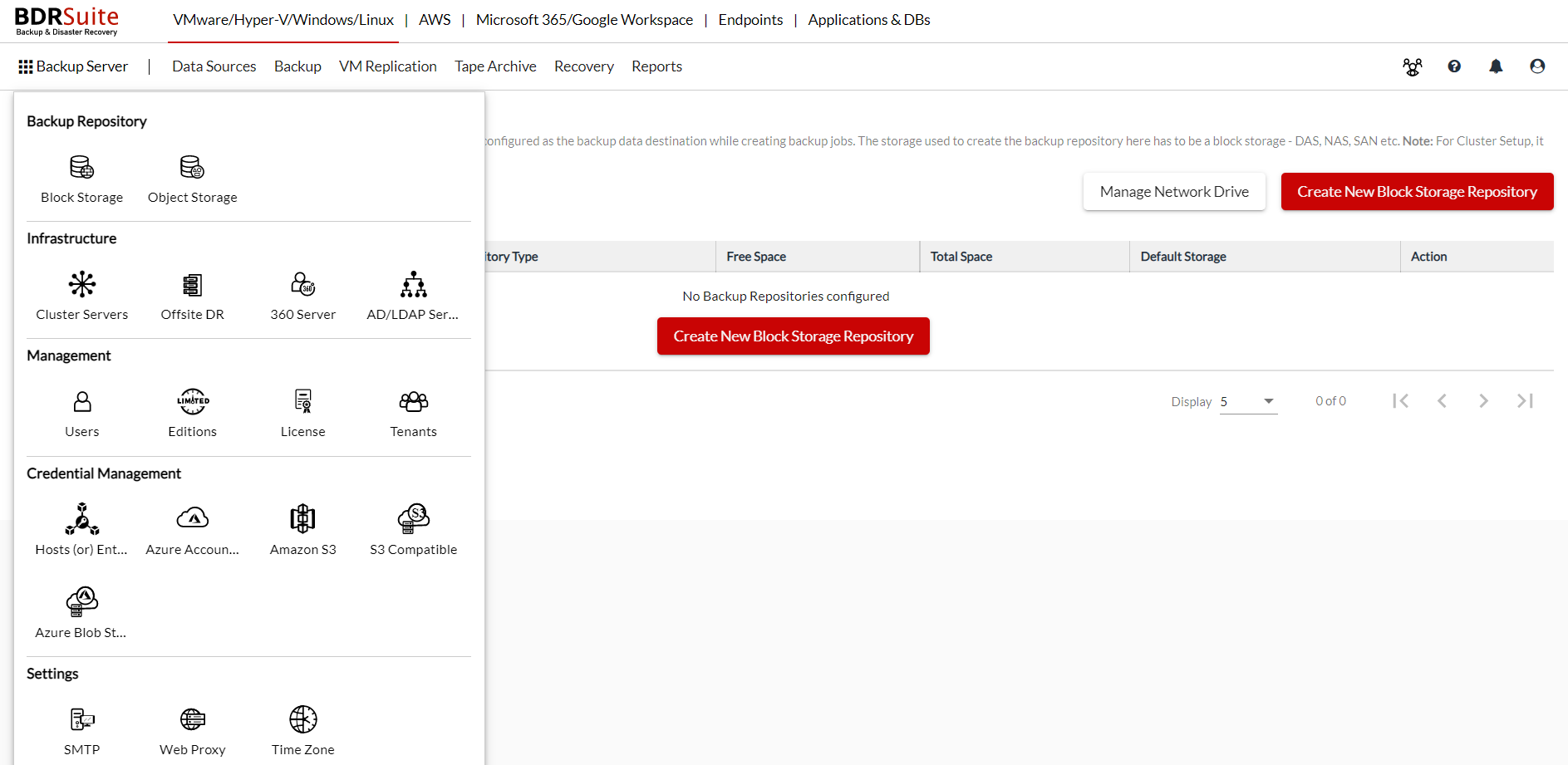Open Editions management icon

tap(192, 402)
